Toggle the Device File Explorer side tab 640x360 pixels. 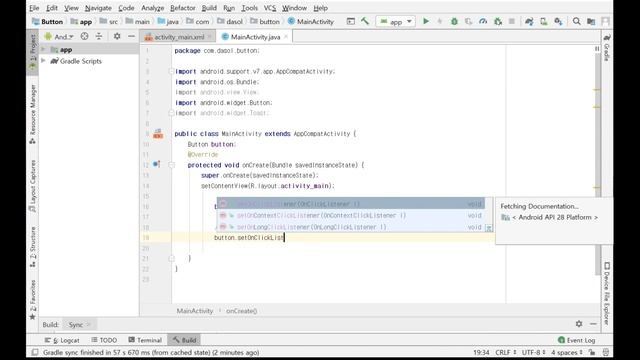pos(607,293)
